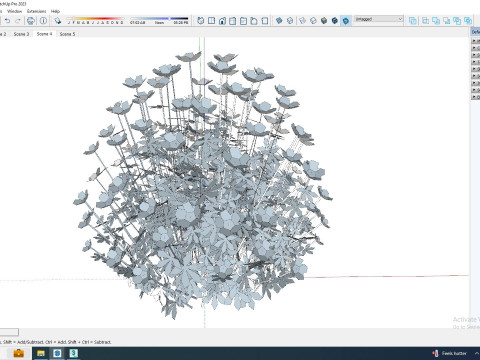Toggle Back Edges style
This screenshot has height=360, width=480.
[290, 21]
